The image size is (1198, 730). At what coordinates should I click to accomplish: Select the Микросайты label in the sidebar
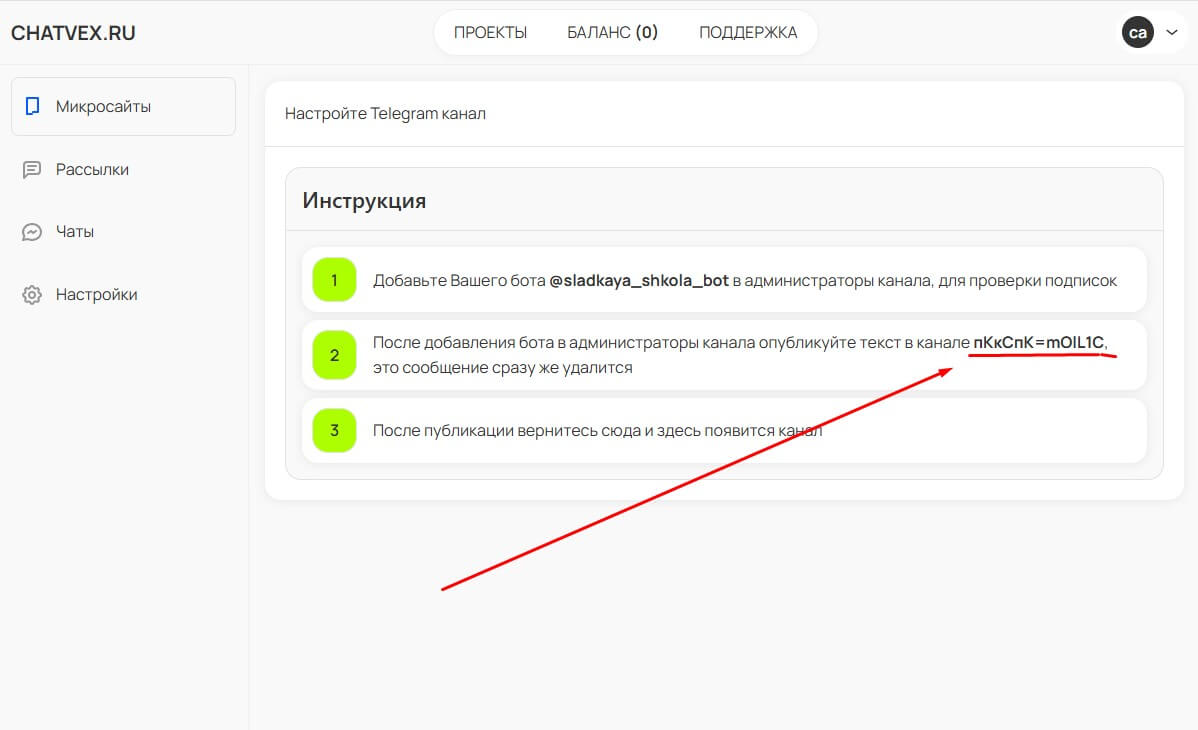(103, 106)
